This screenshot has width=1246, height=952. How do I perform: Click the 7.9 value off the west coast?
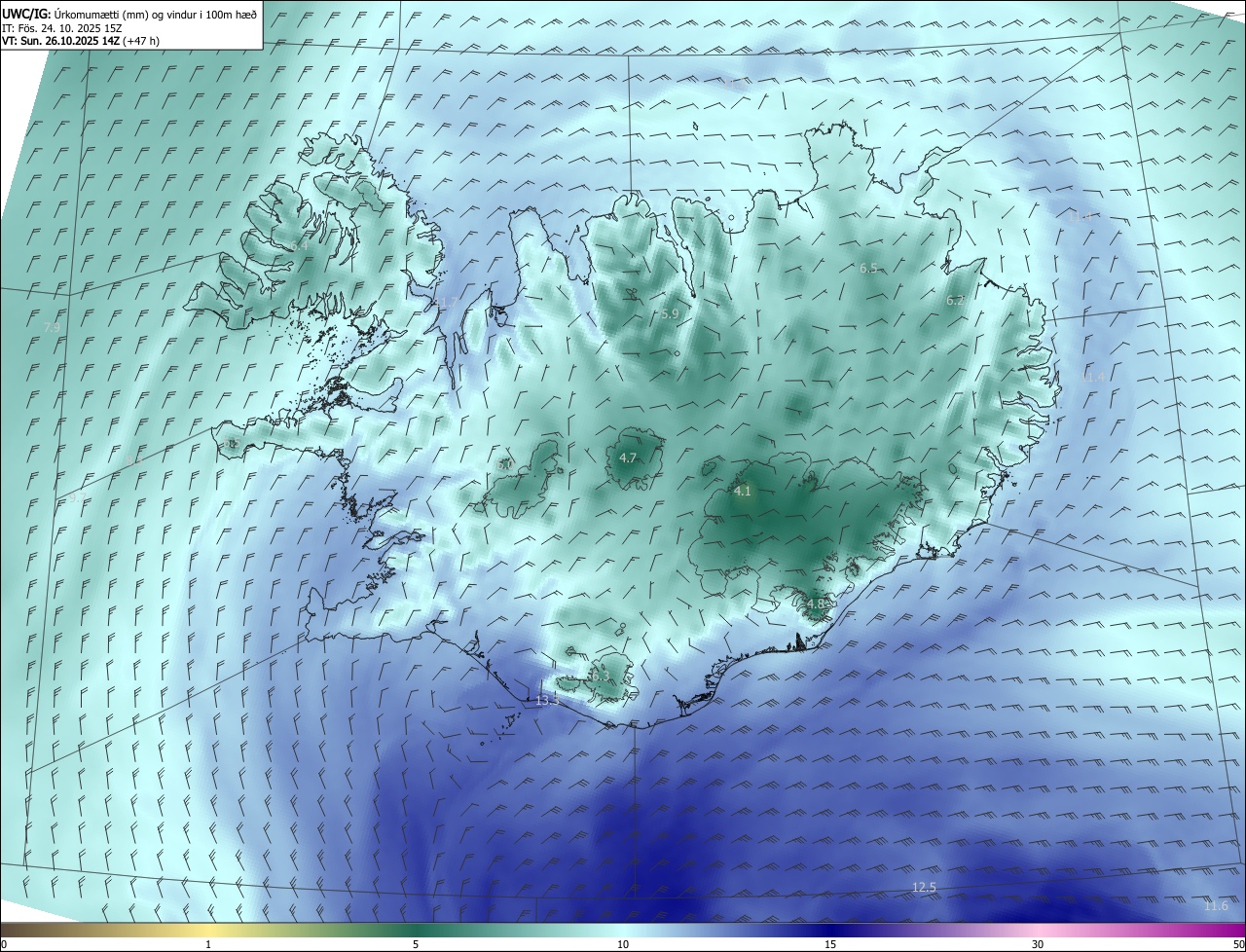pos(52,327)
